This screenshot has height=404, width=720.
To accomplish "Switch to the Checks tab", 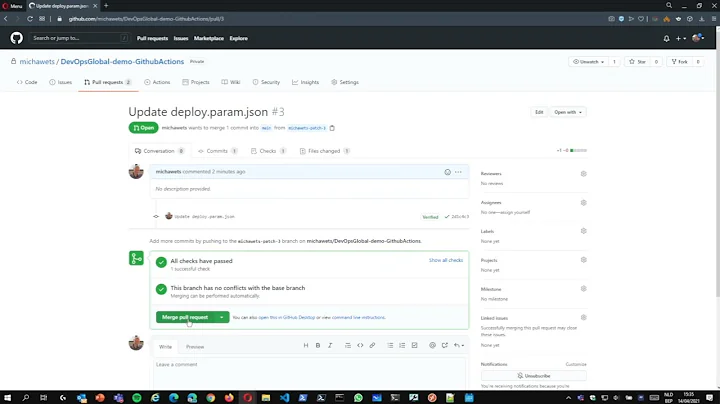I will tap(269, 151).
